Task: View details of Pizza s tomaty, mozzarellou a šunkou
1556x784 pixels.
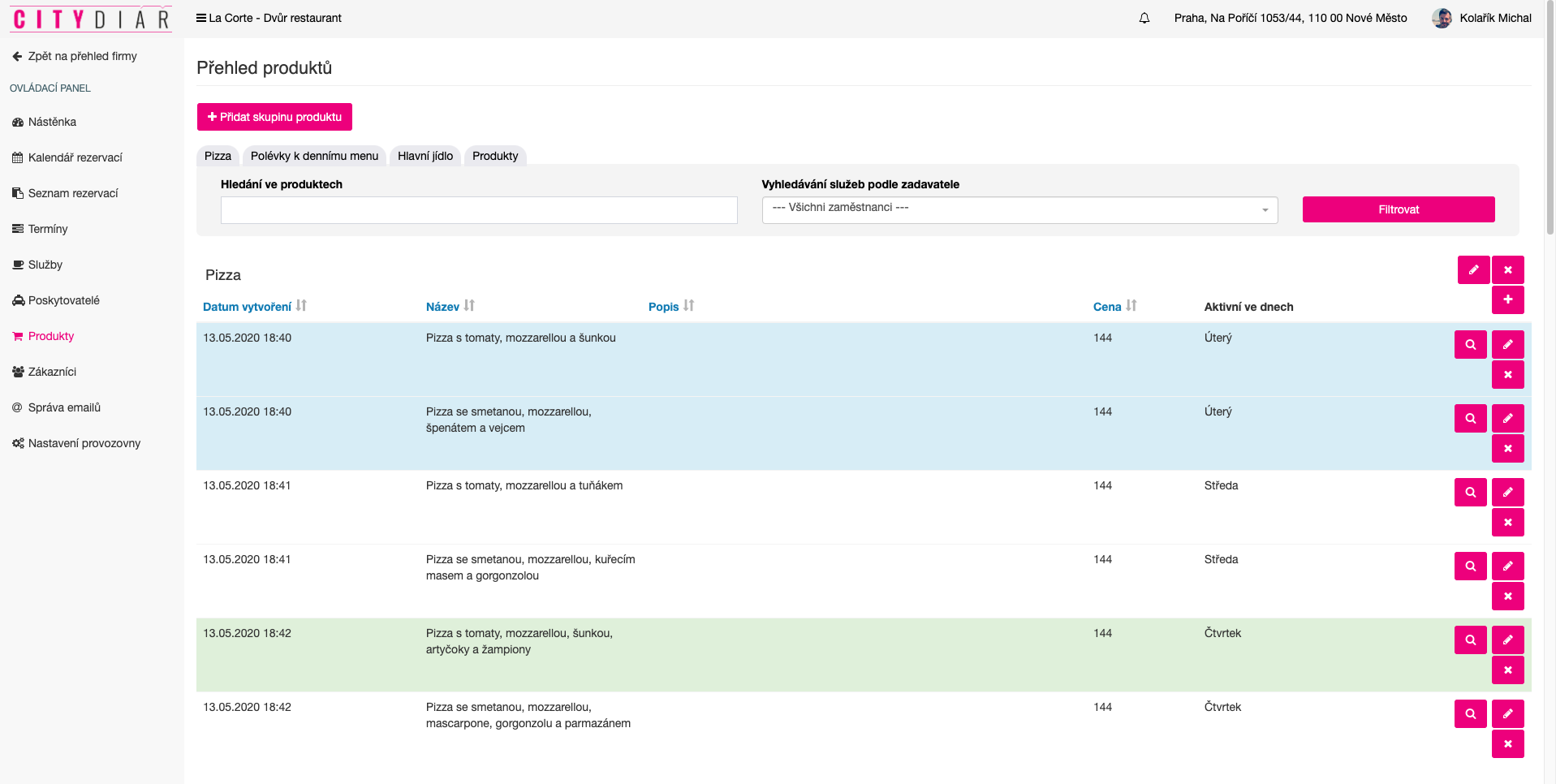Action: click(x=1470, y=345)
